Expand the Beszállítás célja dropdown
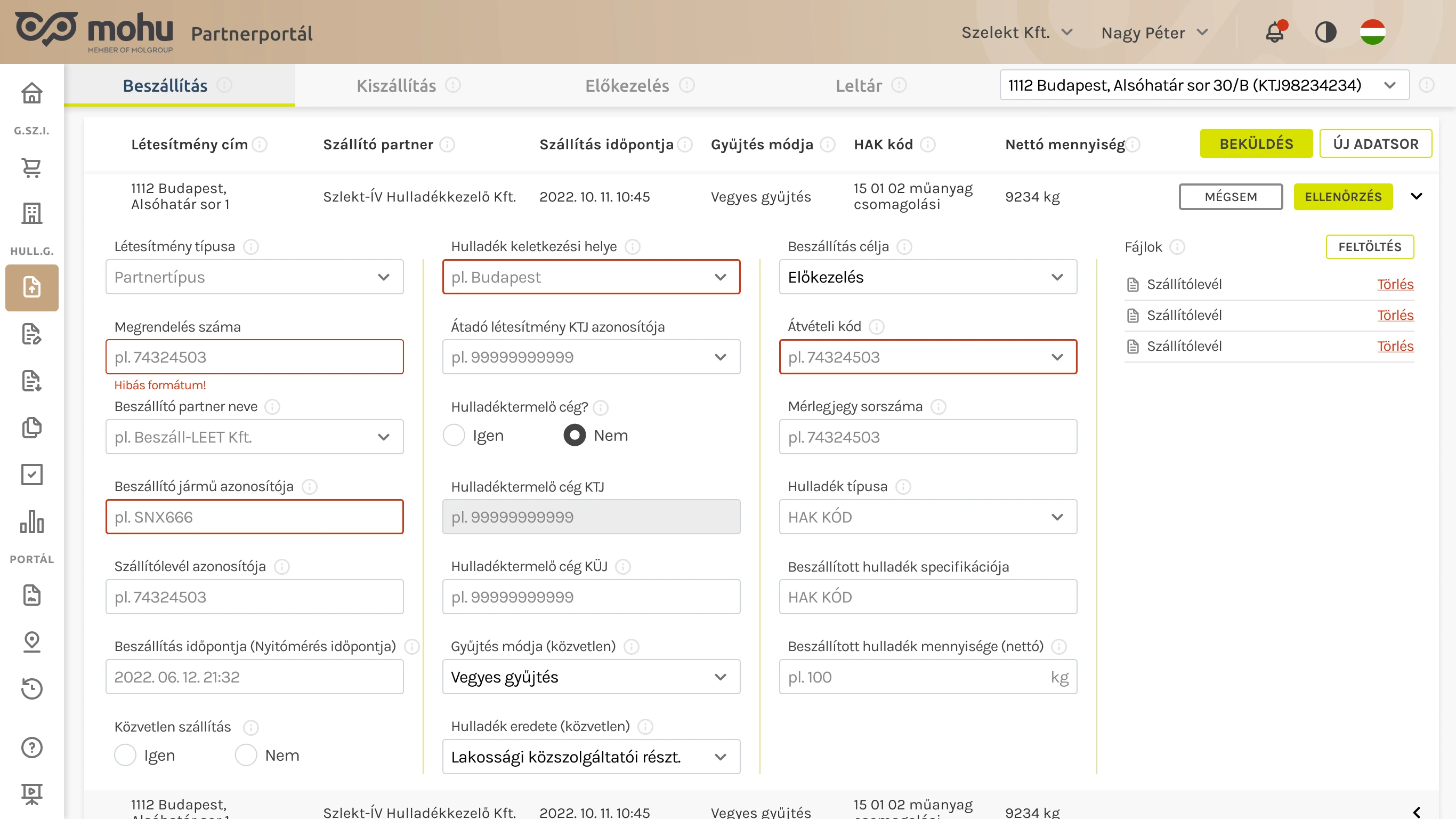This screenshot has width=1456, height=819. [x=927, y=277]
